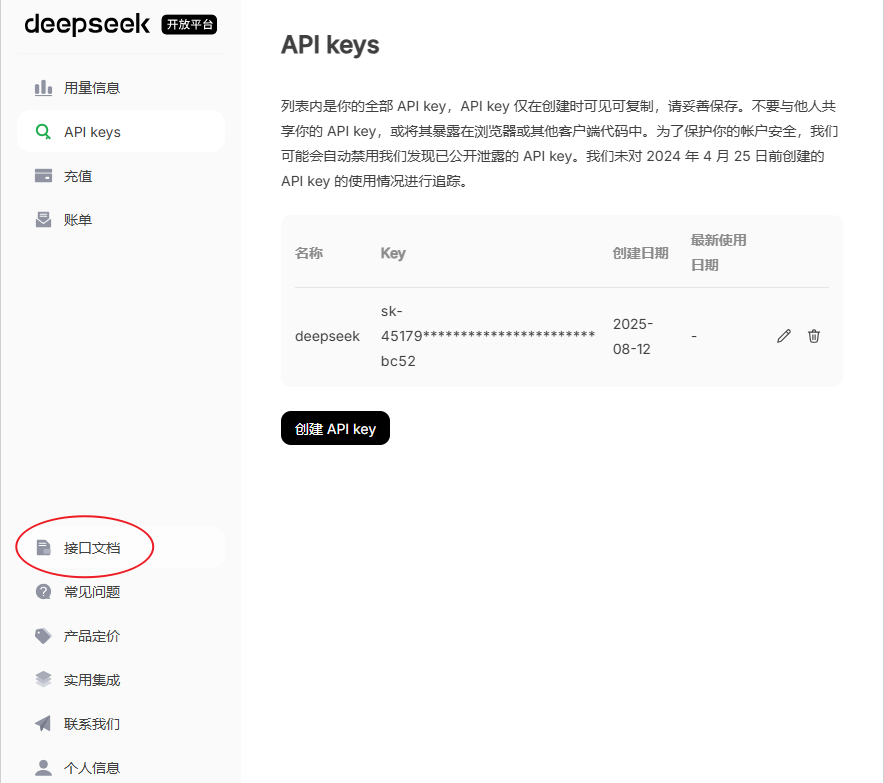Open the 个人信息 menu item
Screen dimensions: 884x783
coord(121,768)
